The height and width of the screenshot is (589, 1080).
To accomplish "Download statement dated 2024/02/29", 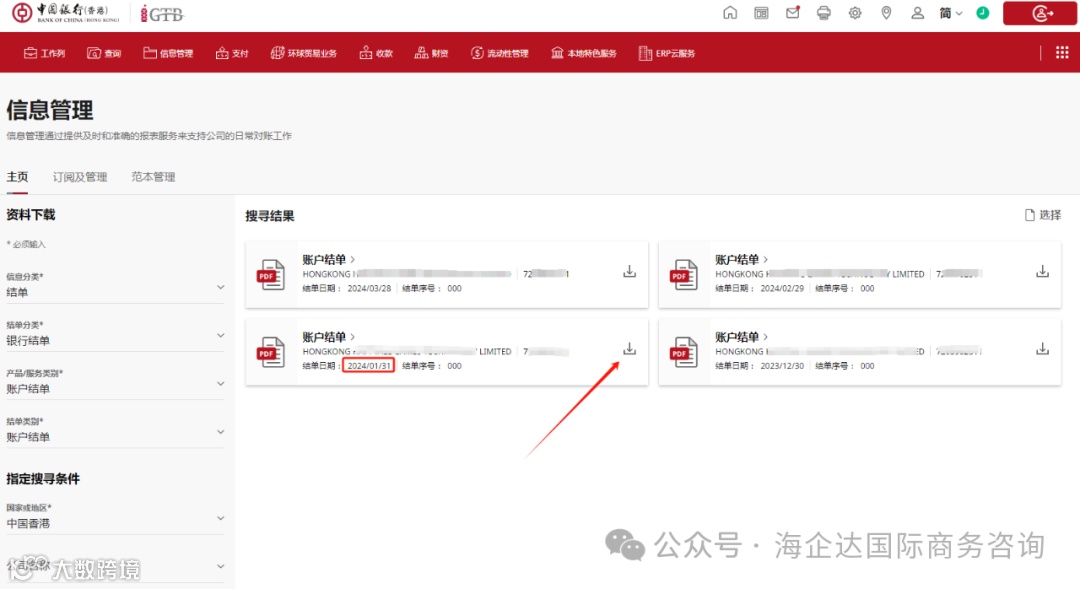I will click(x=1043, y=271).
